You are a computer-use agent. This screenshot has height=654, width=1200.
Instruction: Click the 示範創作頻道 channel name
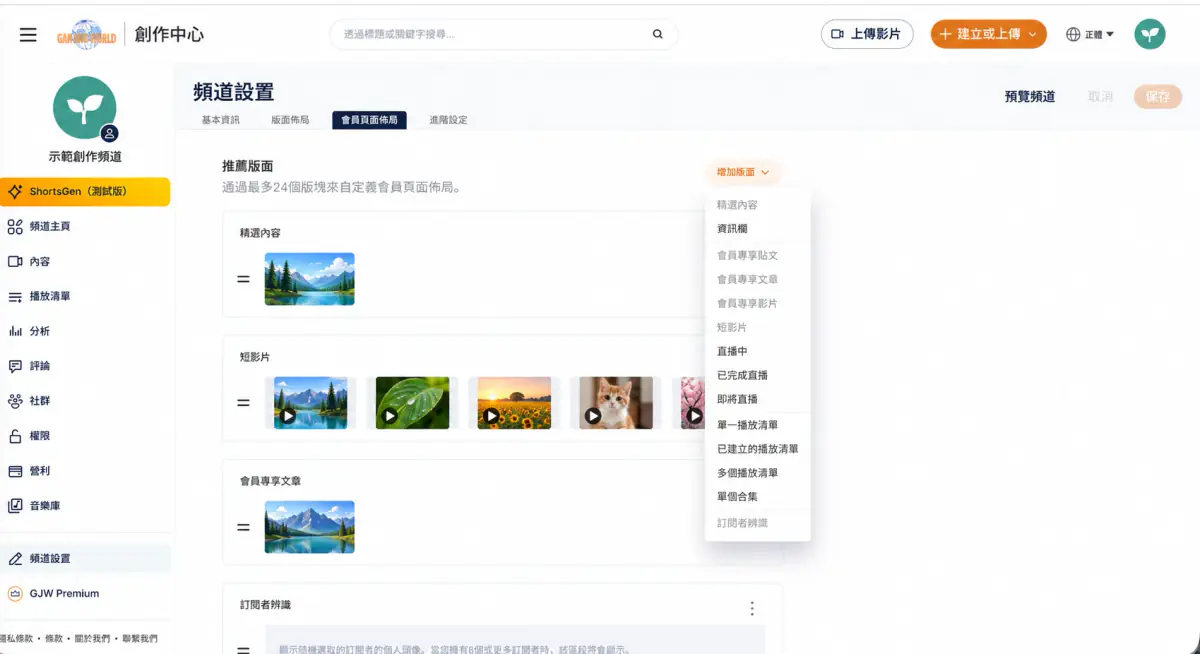(85, 157)
